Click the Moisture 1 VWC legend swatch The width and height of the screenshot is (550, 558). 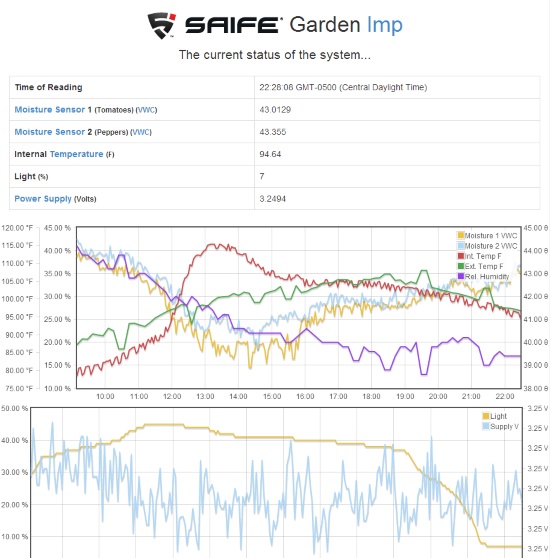pos(460,235)
